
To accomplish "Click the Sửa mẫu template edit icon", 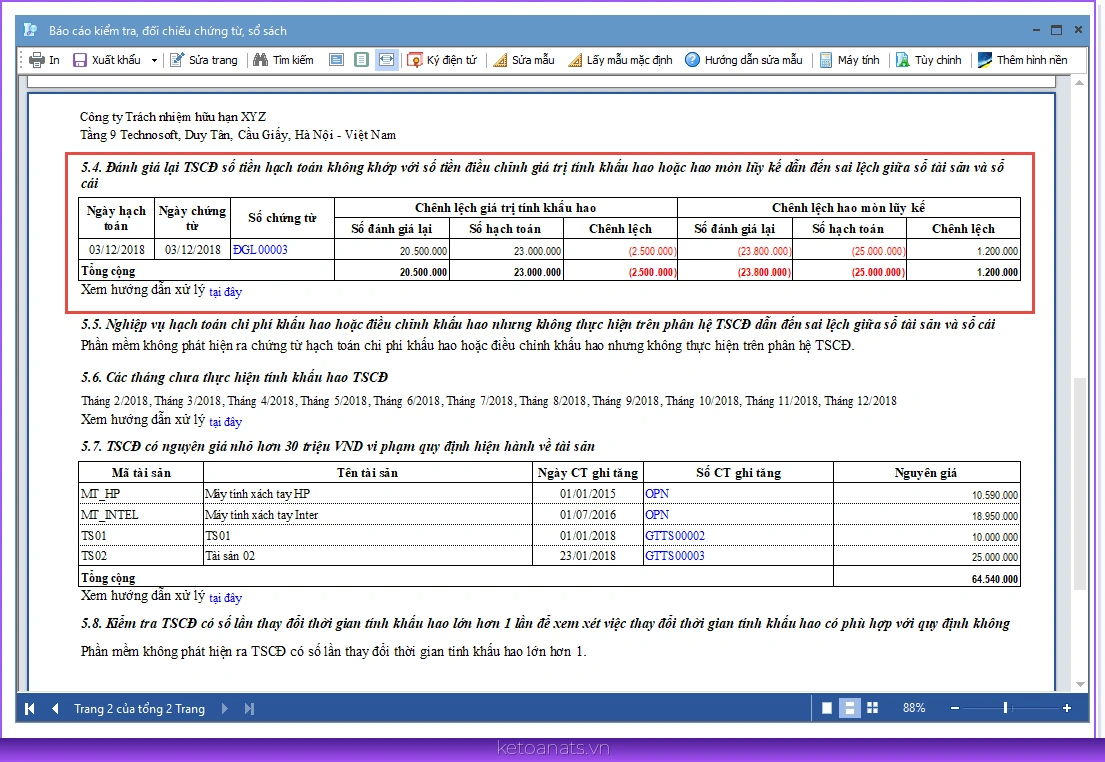I will pos(500,60).
